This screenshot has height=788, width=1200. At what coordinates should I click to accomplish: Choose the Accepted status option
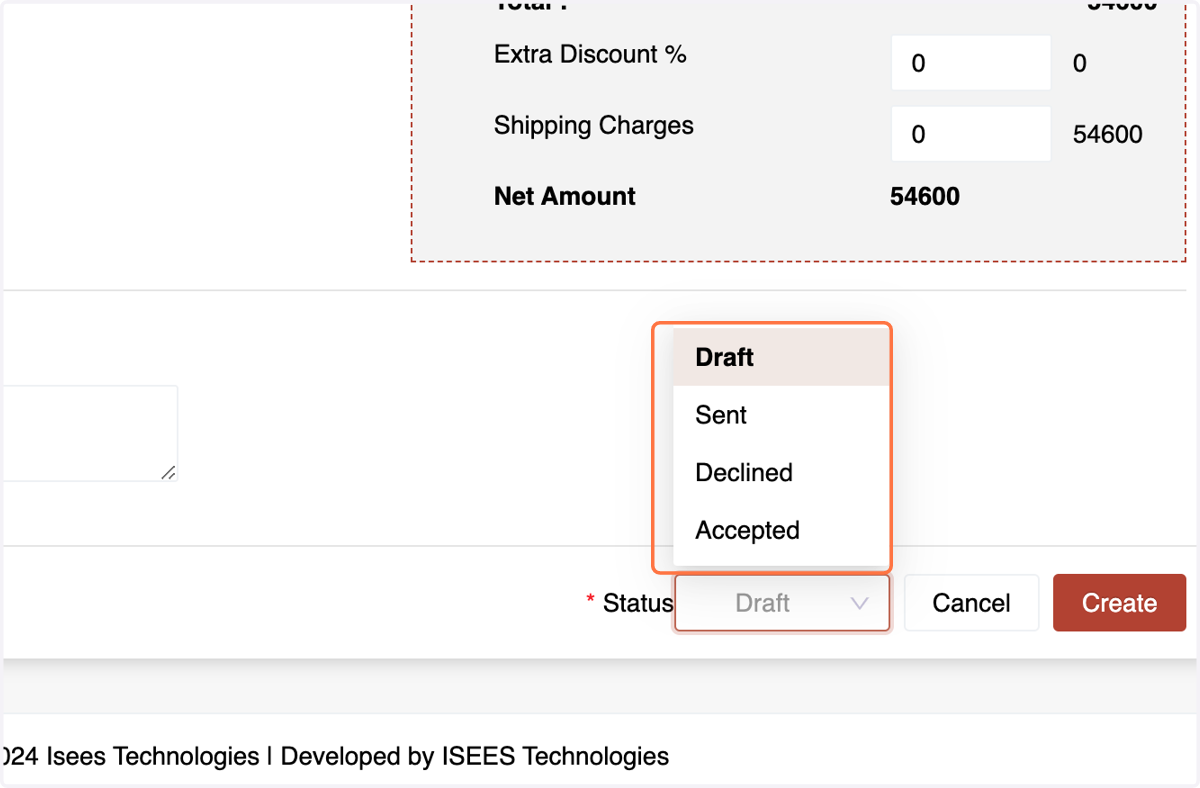coord(781,530)
